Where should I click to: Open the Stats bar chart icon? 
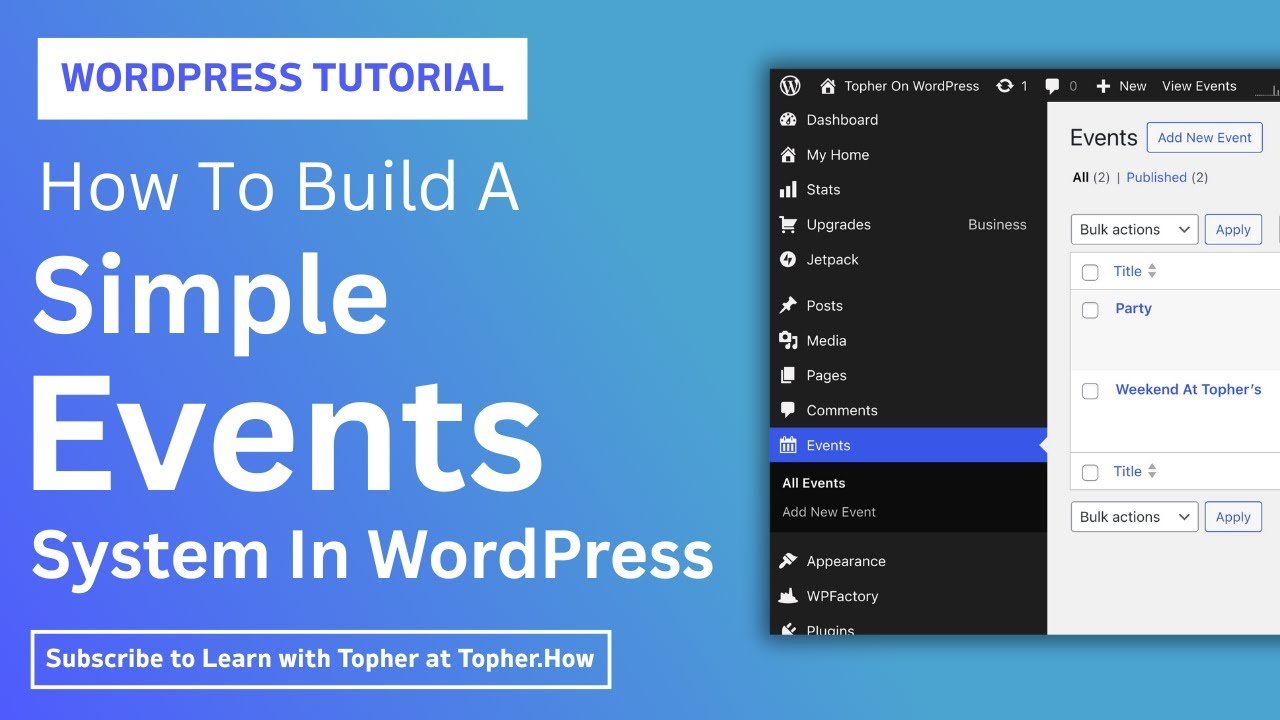point(788,190)
